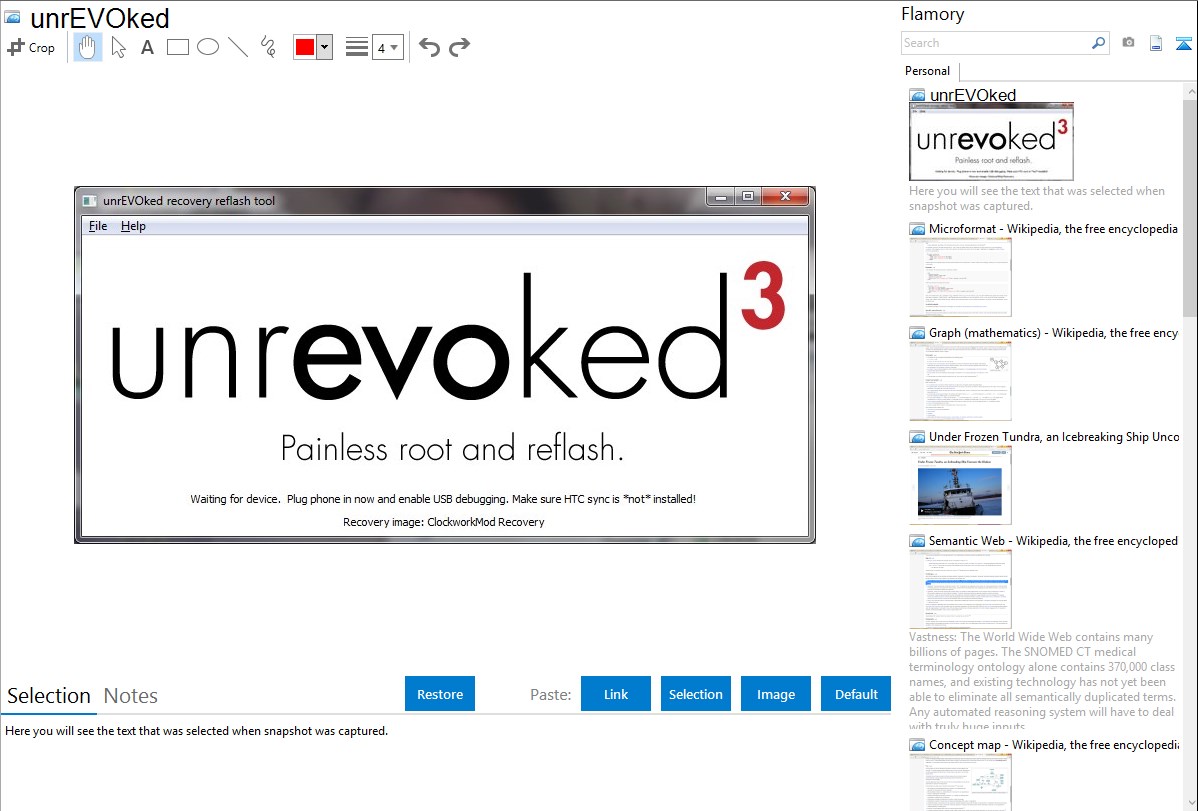Select the ellipse shape tool
Viewport: 1198px width, 811px height.
208,47
